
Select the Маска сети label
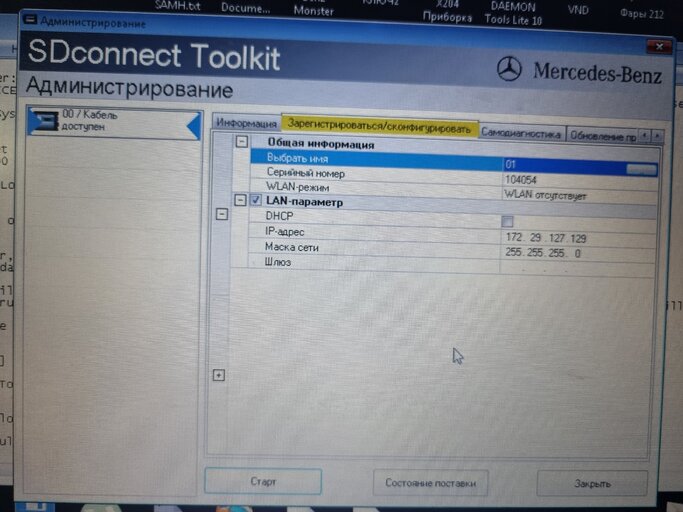(291, 247)
